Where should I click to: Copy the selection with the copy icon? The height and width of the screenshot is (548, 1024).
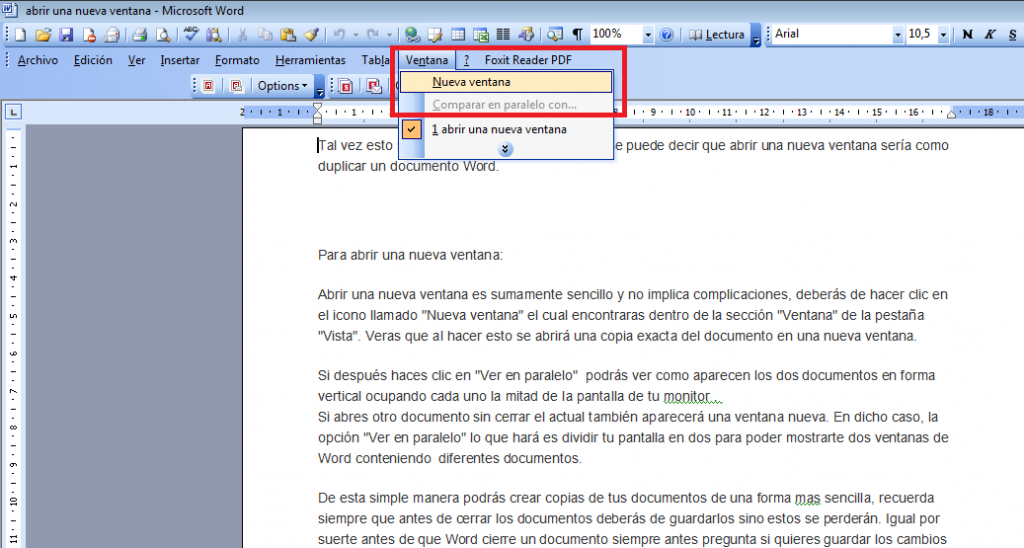click(x=264, y=35)
